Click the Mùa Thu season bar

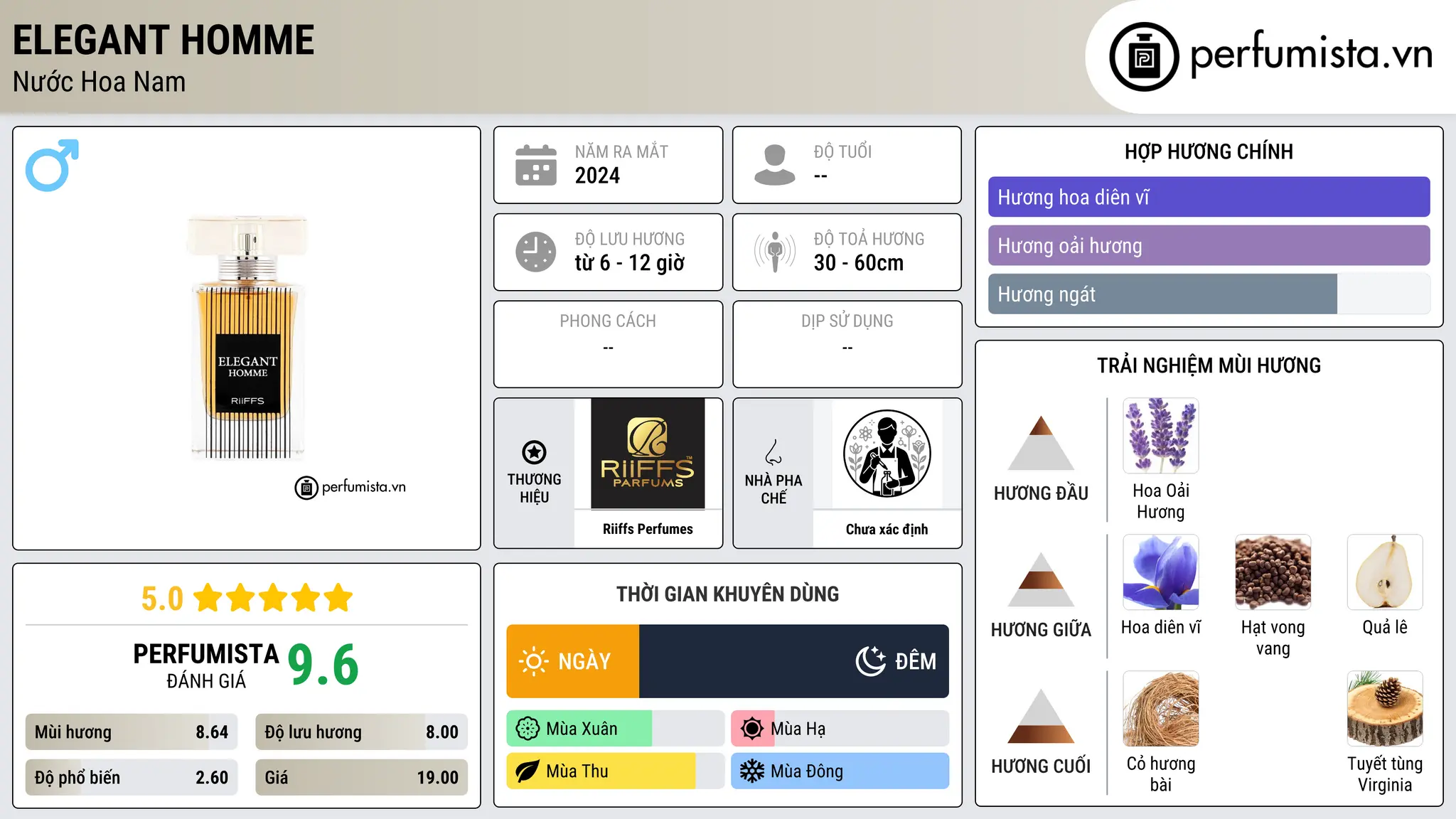(616, 771)
